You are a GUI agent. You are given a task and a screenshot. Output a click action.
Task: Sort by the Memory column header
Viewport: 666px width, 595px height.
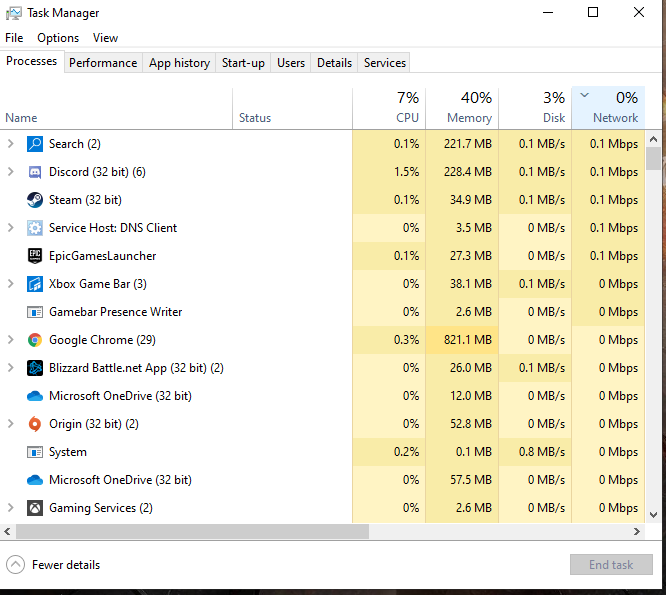point(462,108)
